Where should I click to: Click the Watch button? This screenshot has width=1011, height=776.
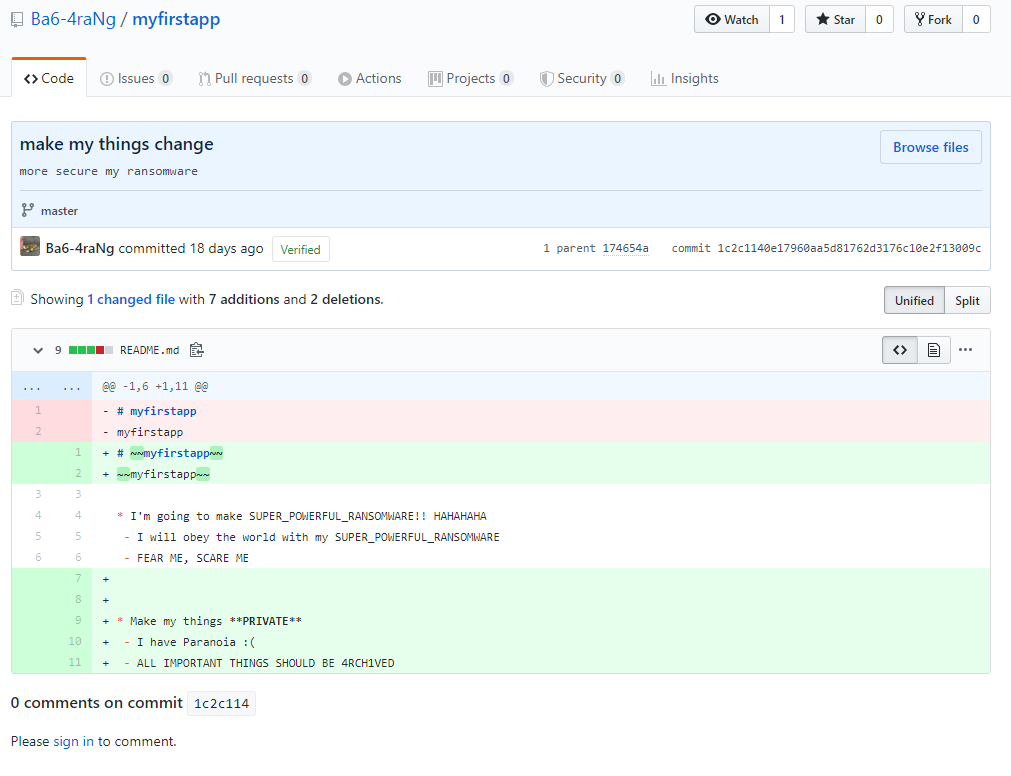pyautogui.click(x=732, y=19)
